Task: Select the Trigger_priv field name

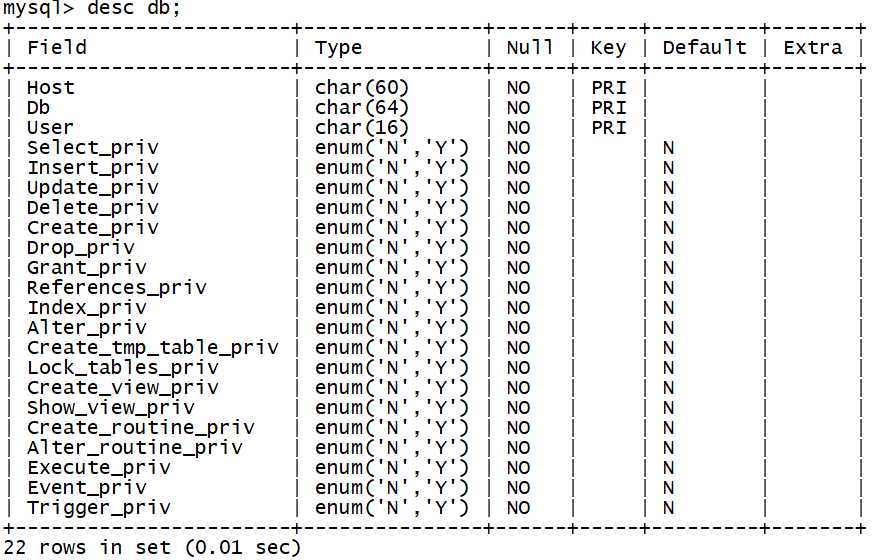Action: click(99, 508)
